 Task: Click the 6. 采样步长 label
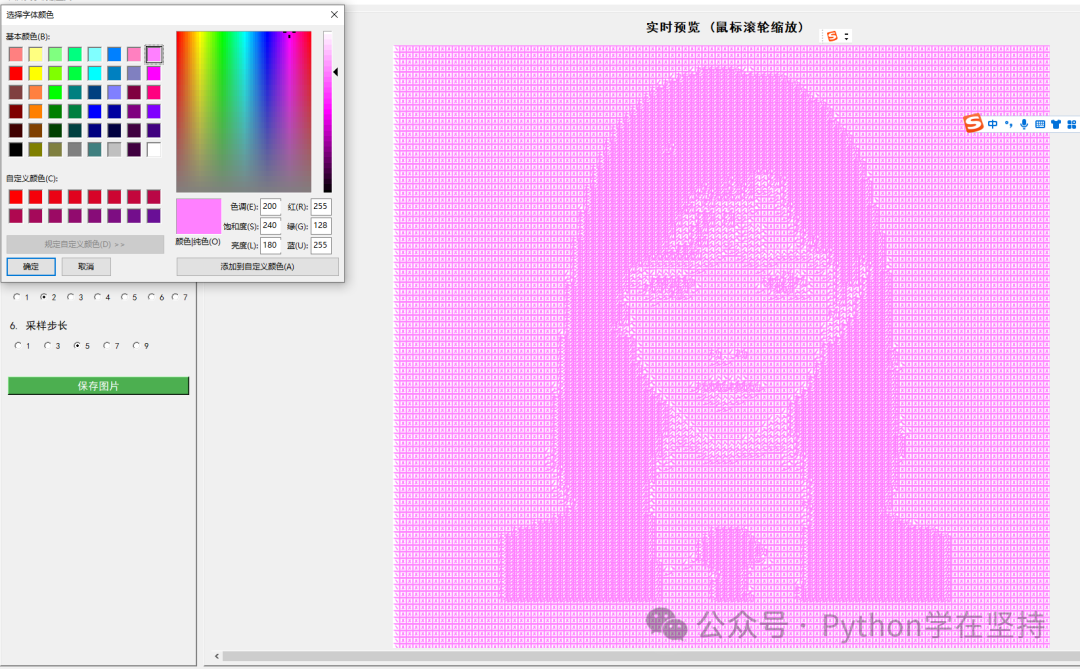tap(39, 326)
